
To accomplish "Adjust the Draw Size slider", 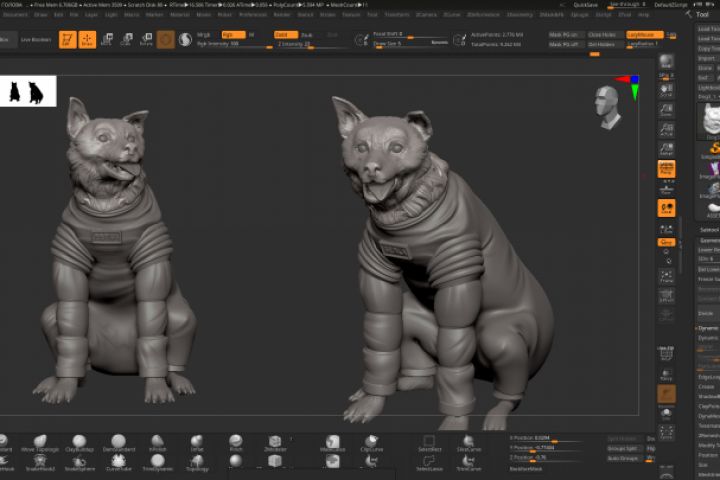I will tap(401, 45).
